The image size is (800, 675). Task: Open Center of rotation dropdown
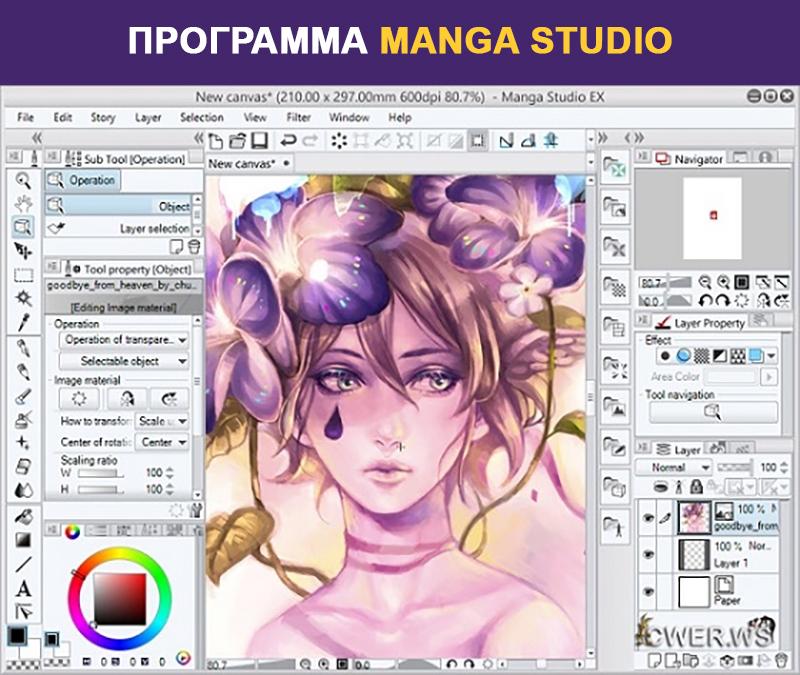pyautogui.click(x=162, y=442)
